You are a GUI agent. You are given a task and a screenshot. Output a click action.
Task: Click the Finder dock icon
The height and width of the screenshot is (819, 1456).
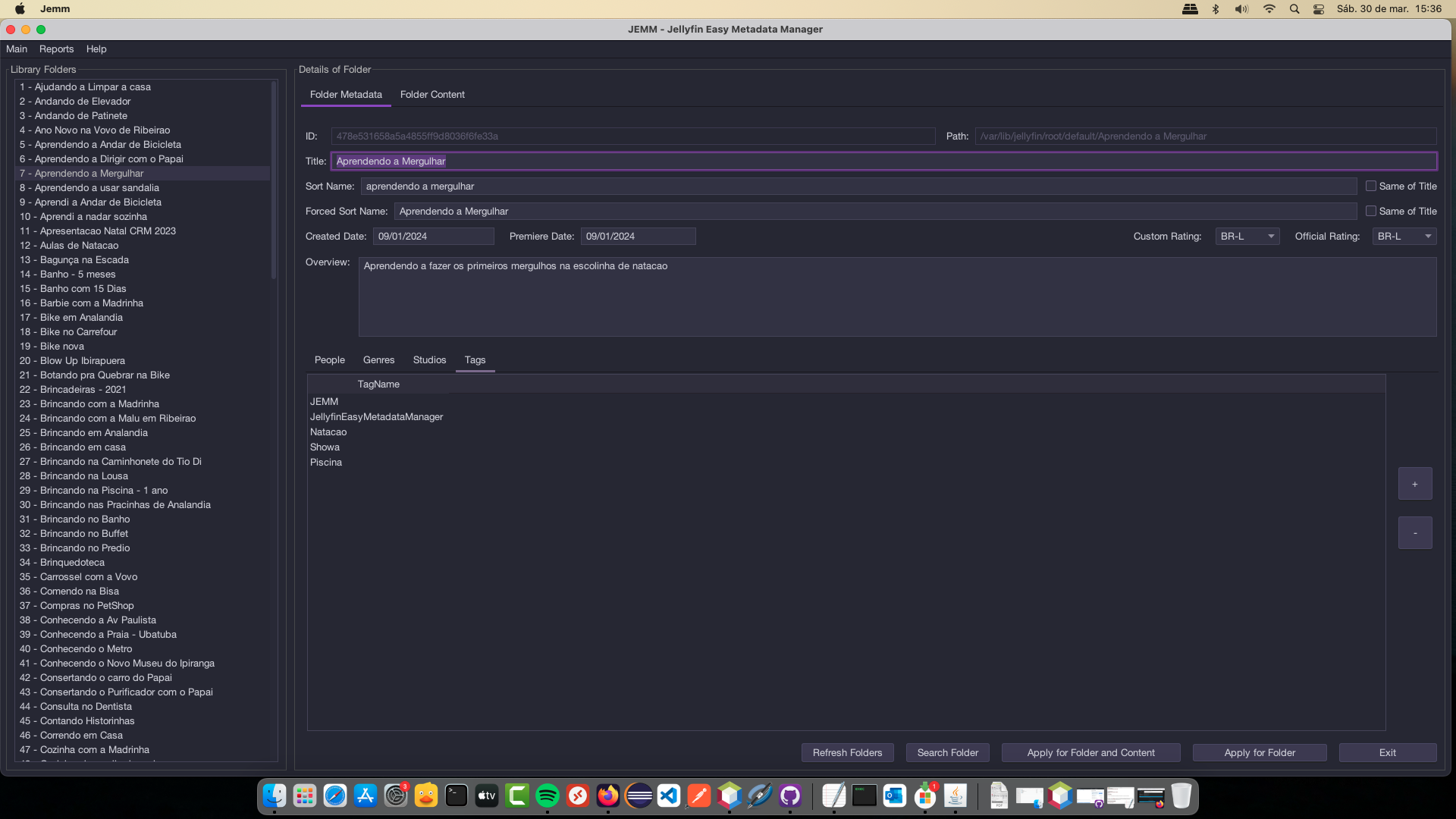(275, 795)
